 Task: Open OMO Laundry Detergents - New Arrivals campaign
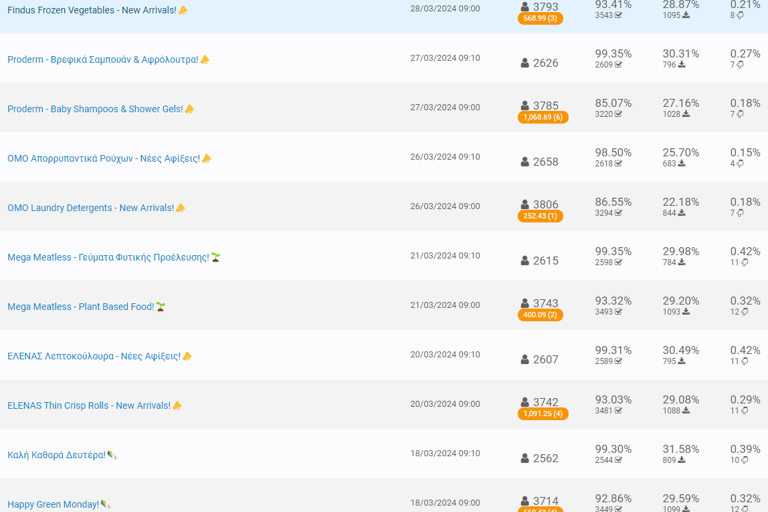tap(96, 208)
